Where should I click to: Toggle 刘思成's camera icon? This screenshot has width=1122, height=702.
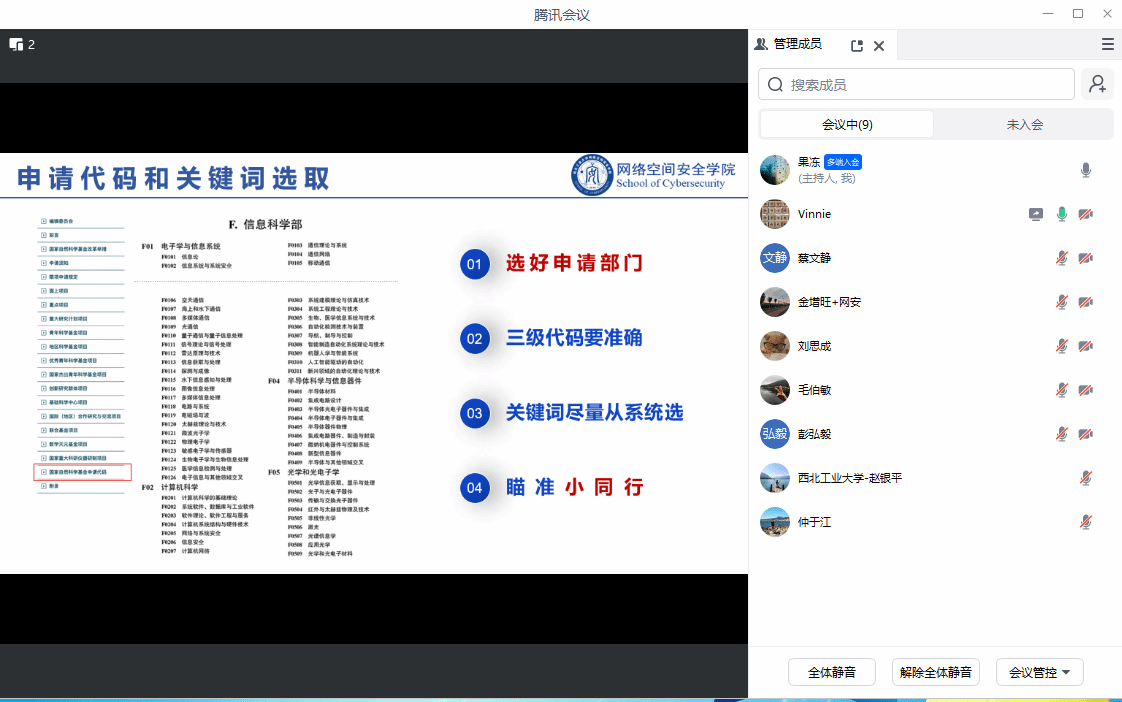click(x=1086, y=346)
